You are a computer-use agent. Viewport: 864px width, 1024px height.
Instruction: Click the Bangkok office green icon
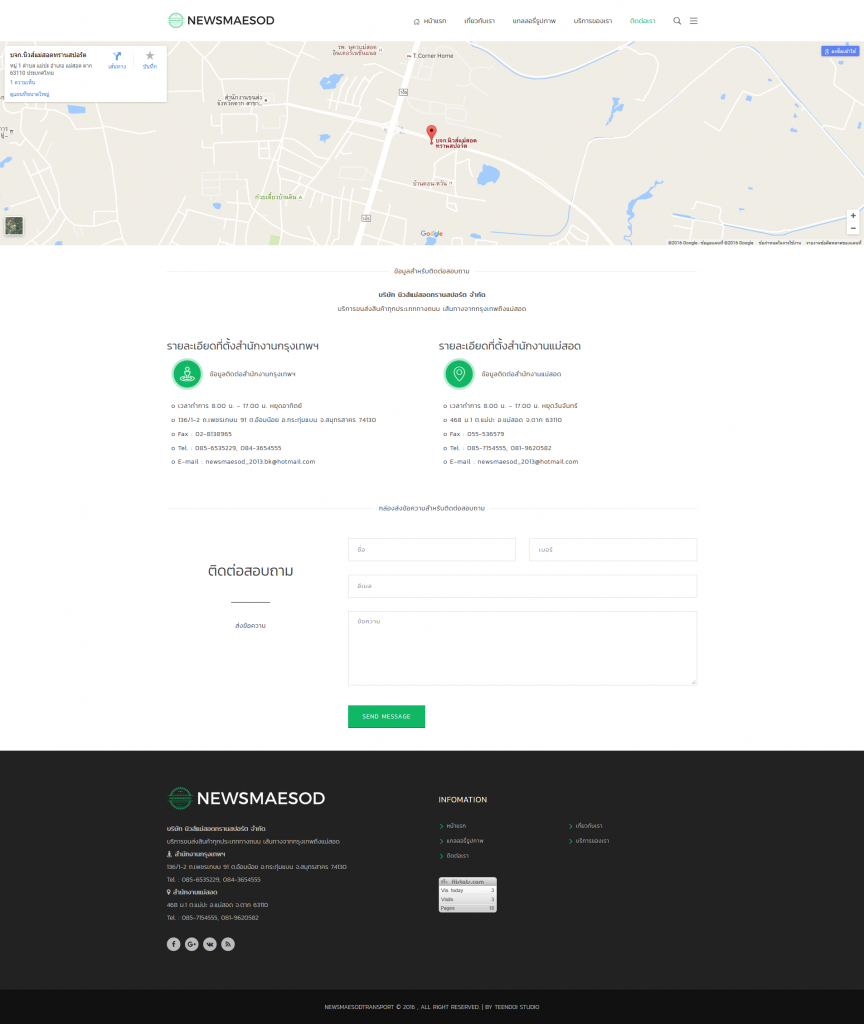click(187, 374)
